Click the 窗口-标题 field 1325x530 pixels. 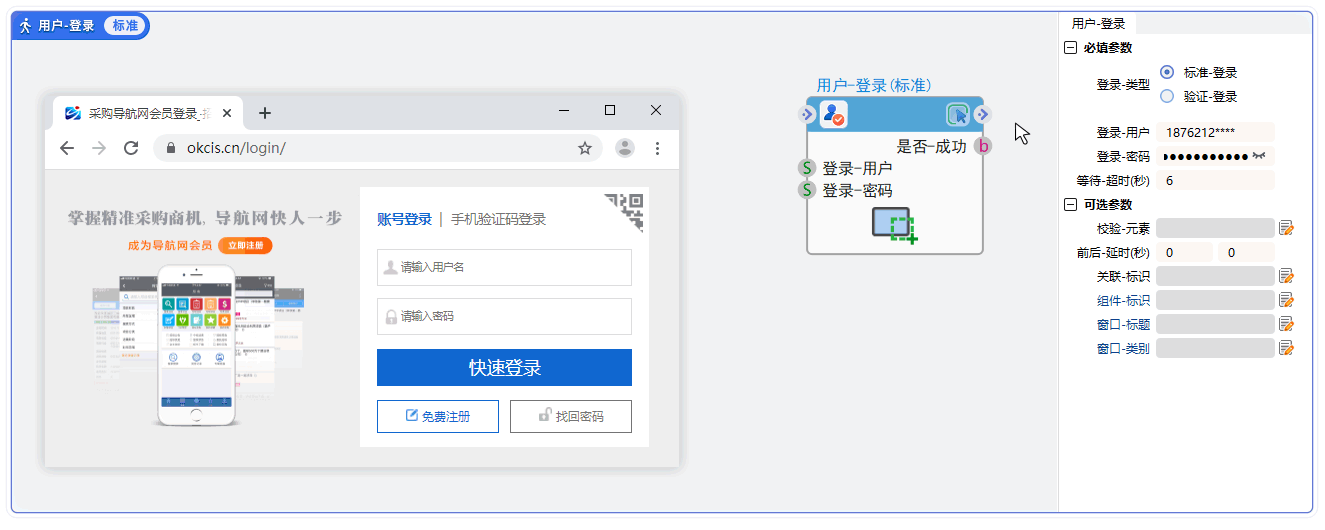coord(1215,324)
